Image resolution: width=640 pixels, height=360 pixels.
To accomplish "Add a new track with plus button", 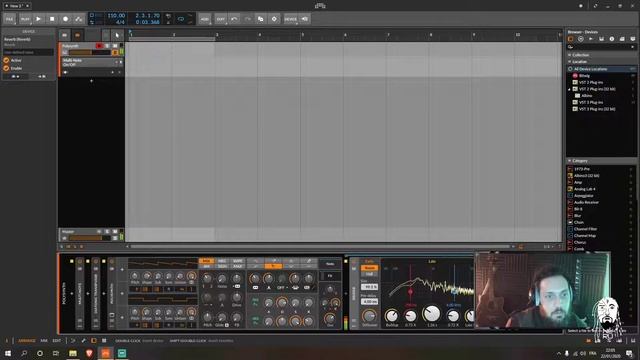I will point(91,81).
